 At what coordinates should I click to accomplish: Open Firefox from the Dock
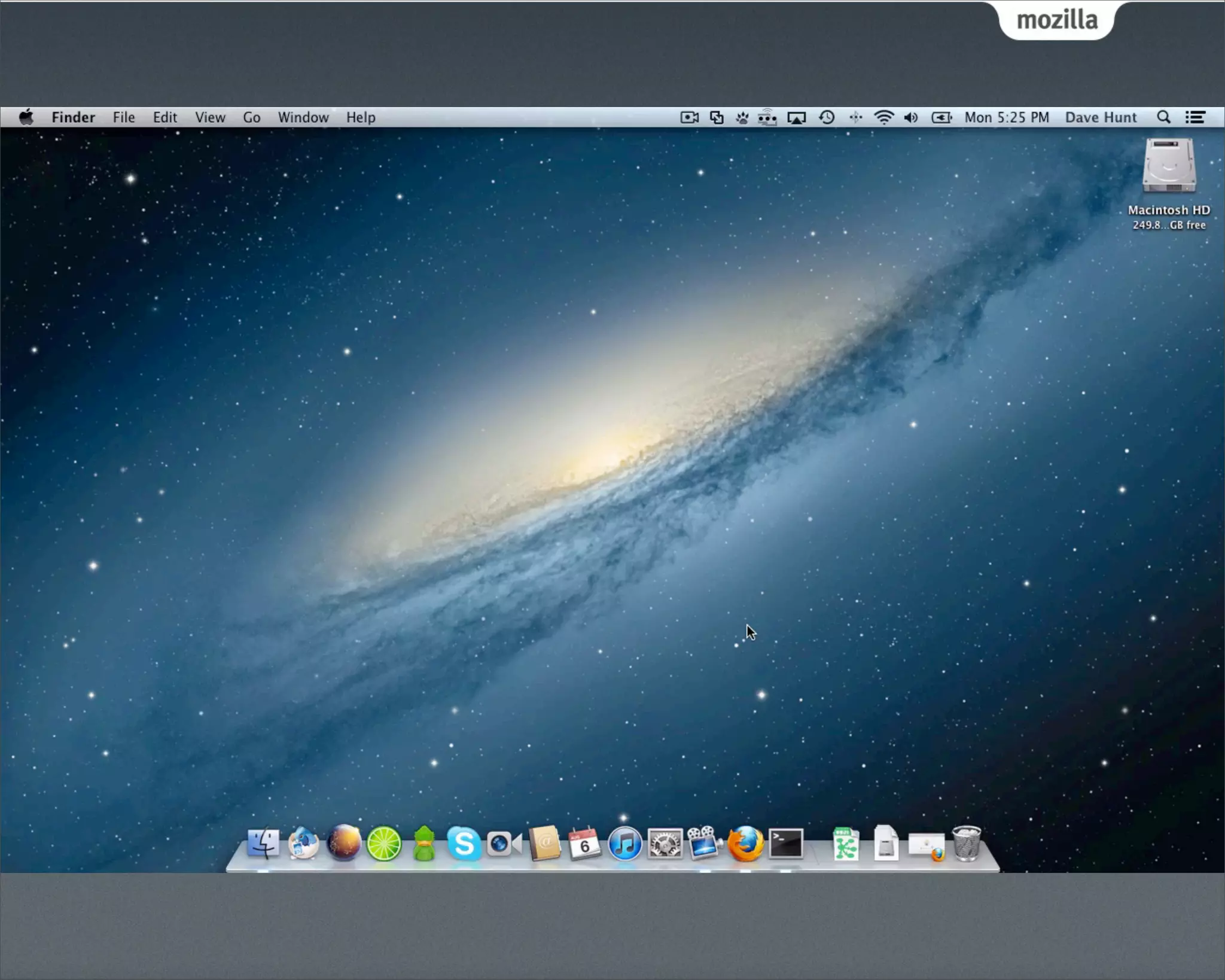tap(745, 844)
